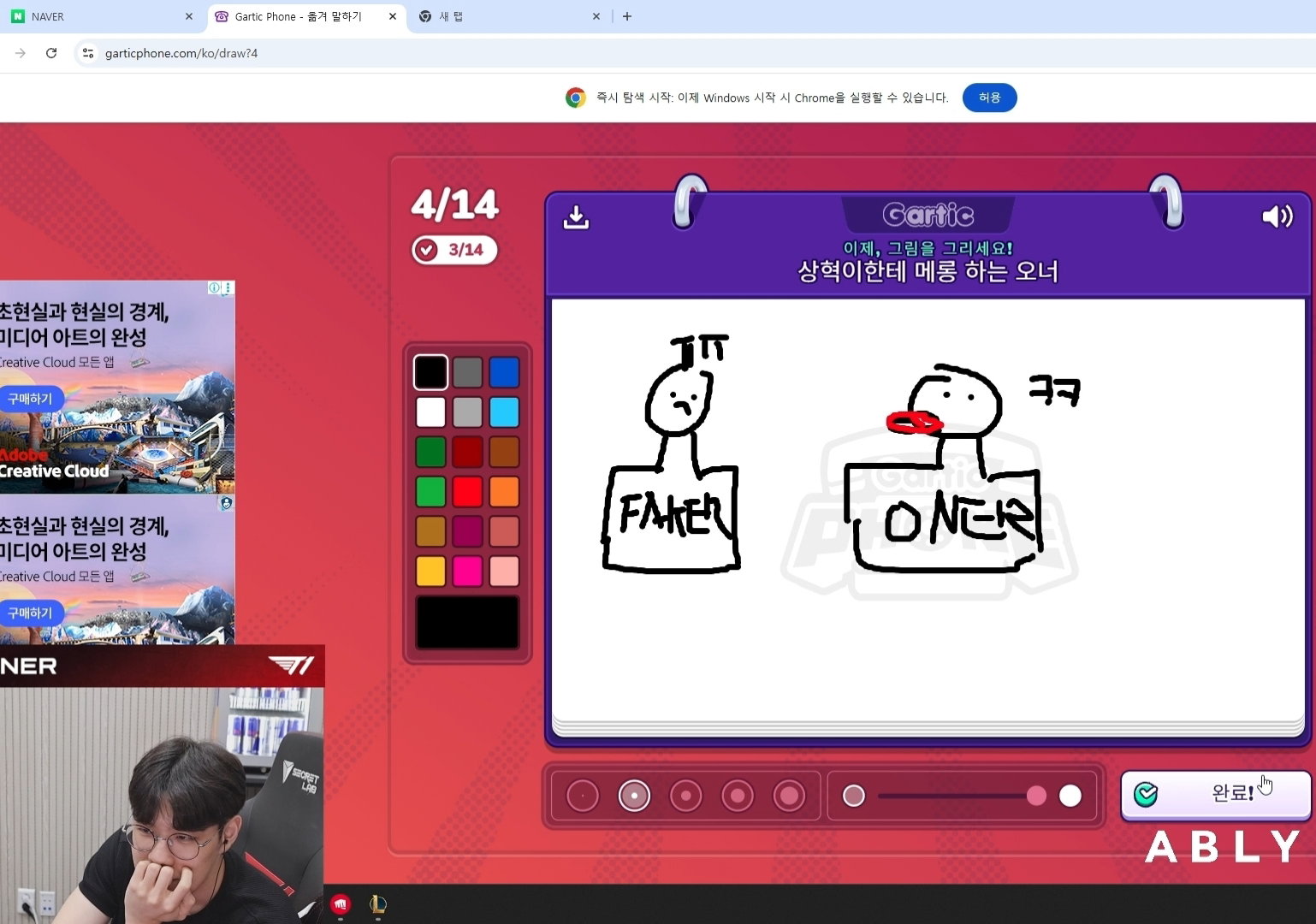Click the 완료! done button
The height and width of the screenshot is (924, 1316).
pos(1216,794)
